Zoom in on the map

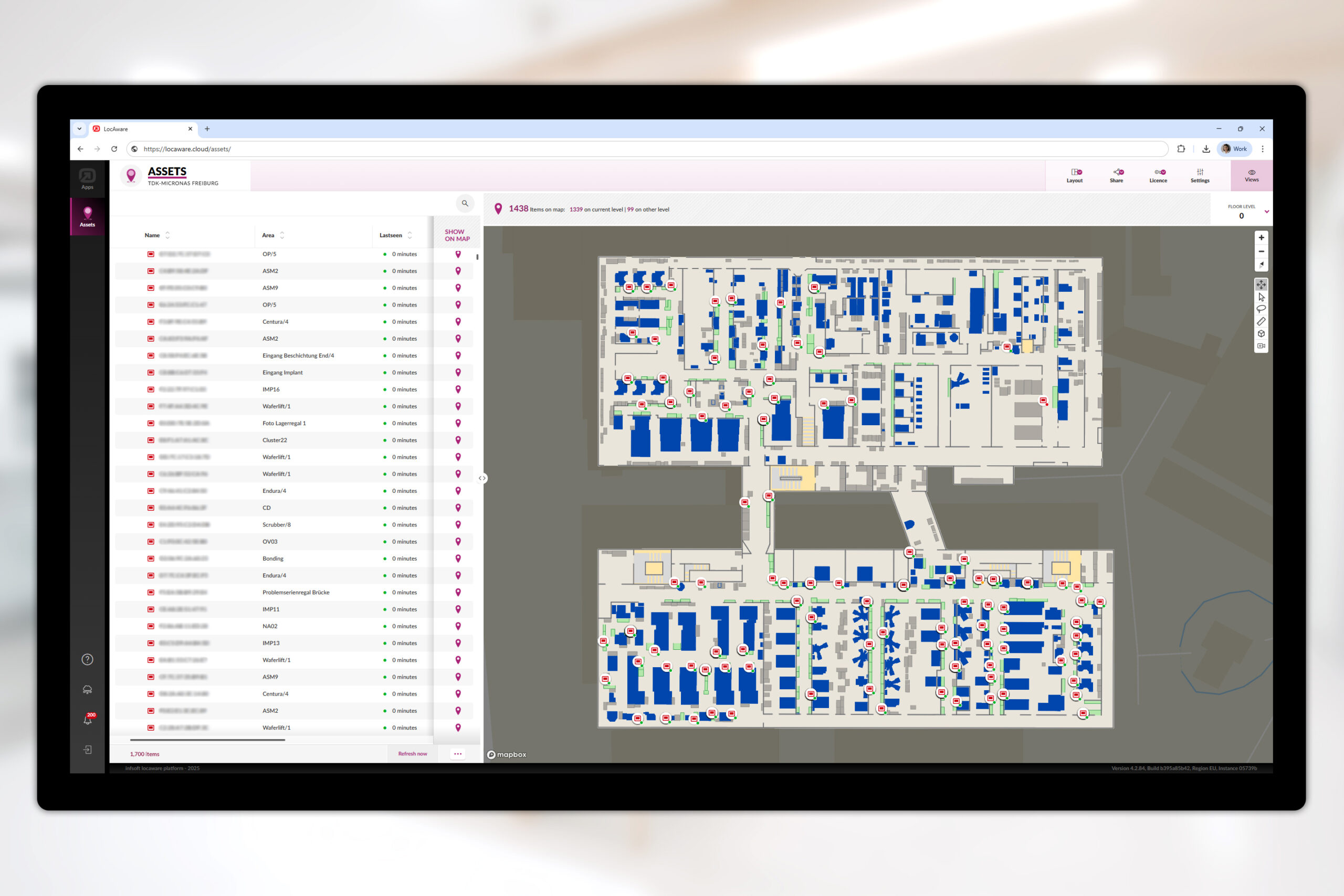tap(1261, 238)
